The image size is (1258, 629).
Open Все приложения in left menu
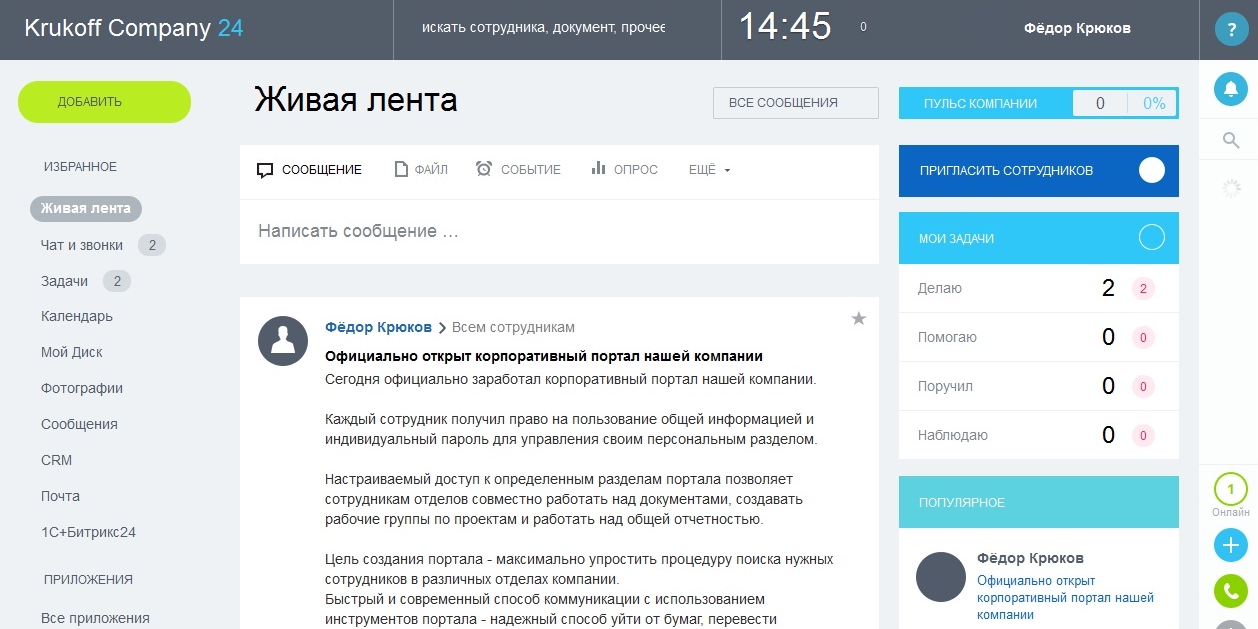95,618
